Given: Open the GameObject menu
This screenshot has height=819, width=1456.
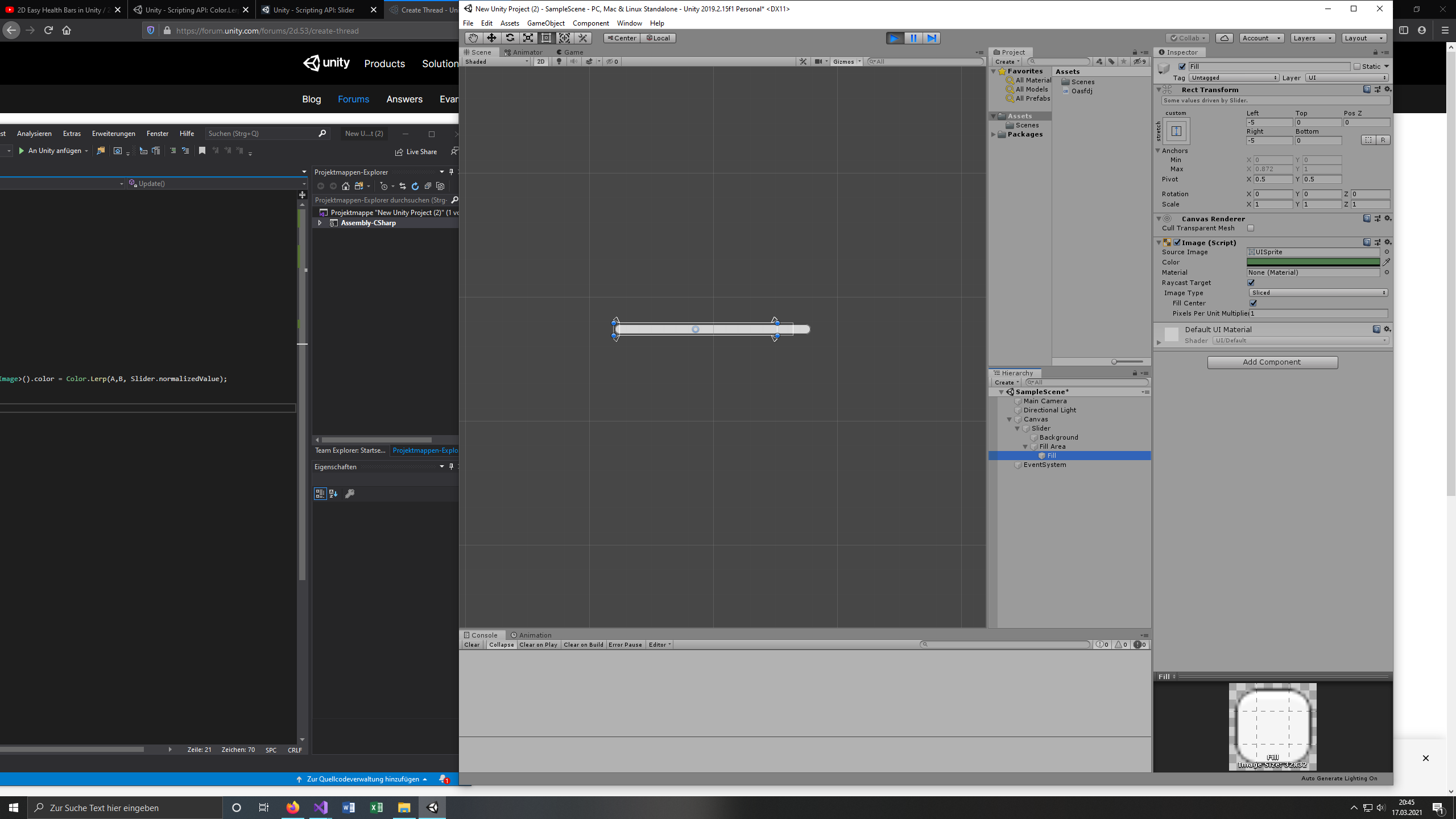Looking at the screenshot, I should point(545,23).
